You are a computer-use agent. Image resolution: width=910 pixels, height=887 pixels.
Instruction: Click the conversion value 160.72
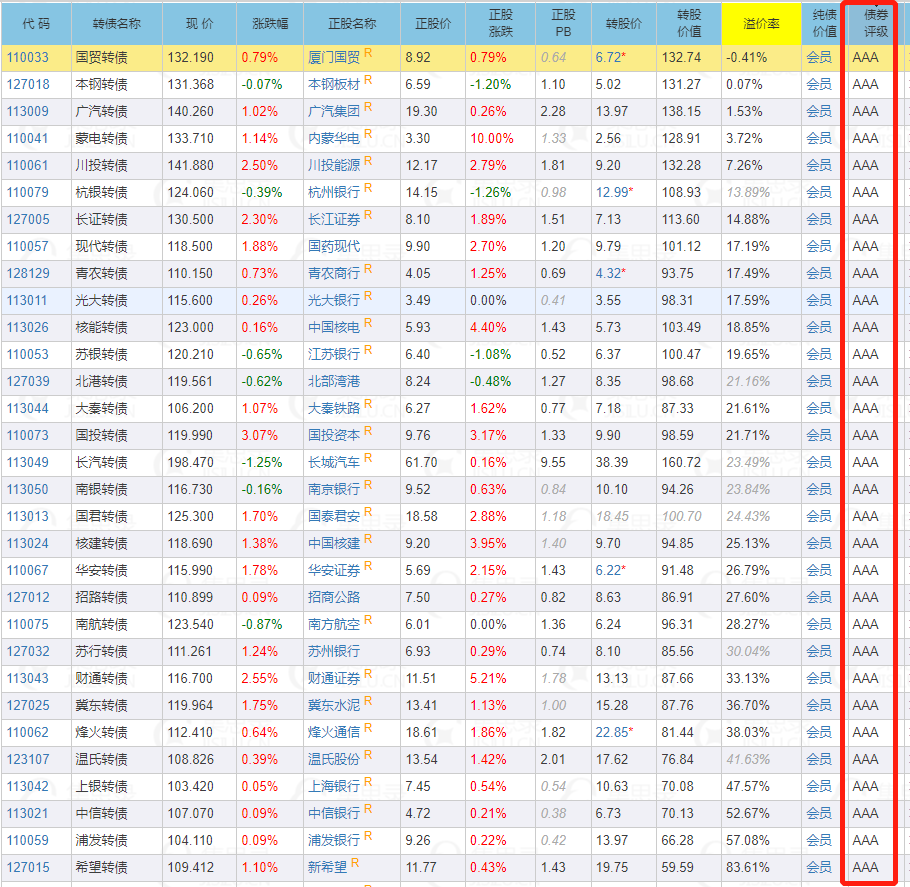click(x=681, y=463)
